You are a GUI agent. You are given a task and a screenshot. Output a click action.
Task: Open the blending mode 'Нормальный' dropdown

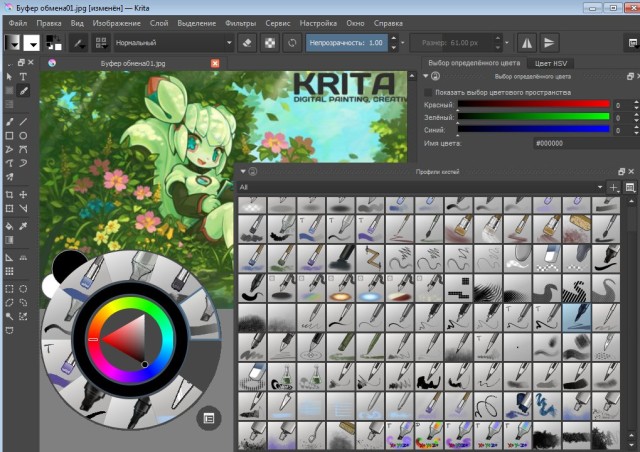(x=171, y=44)
